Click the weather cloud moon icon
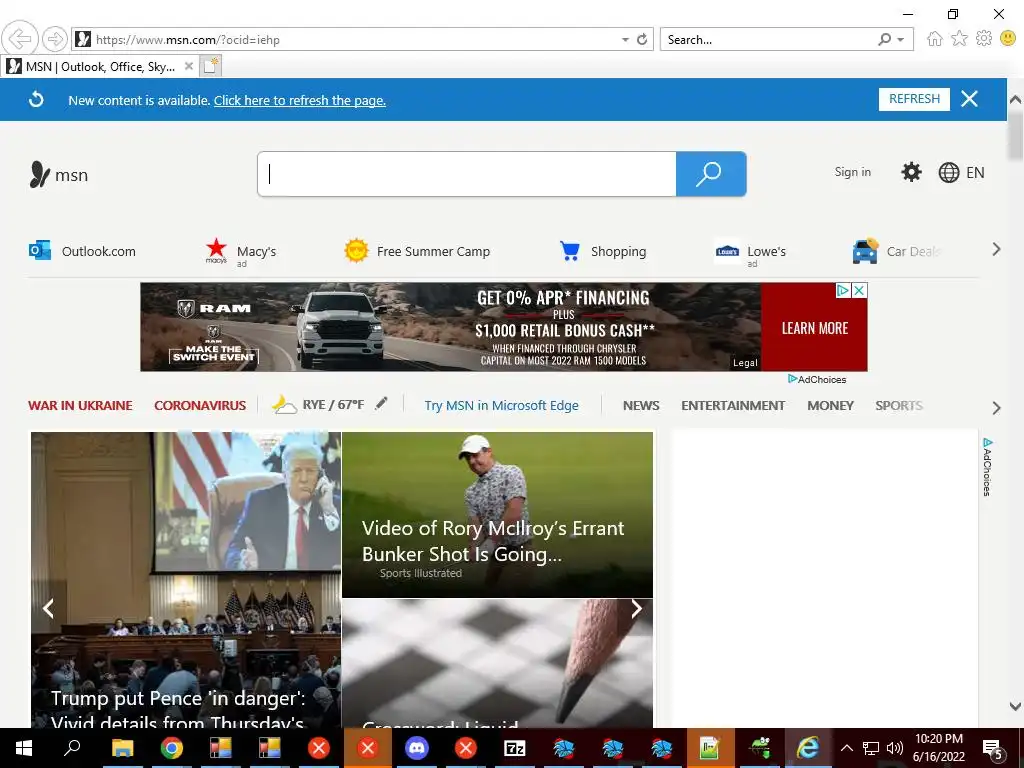Image resolution: width=1024 pixels, height=768 pixels. (285, 405)
